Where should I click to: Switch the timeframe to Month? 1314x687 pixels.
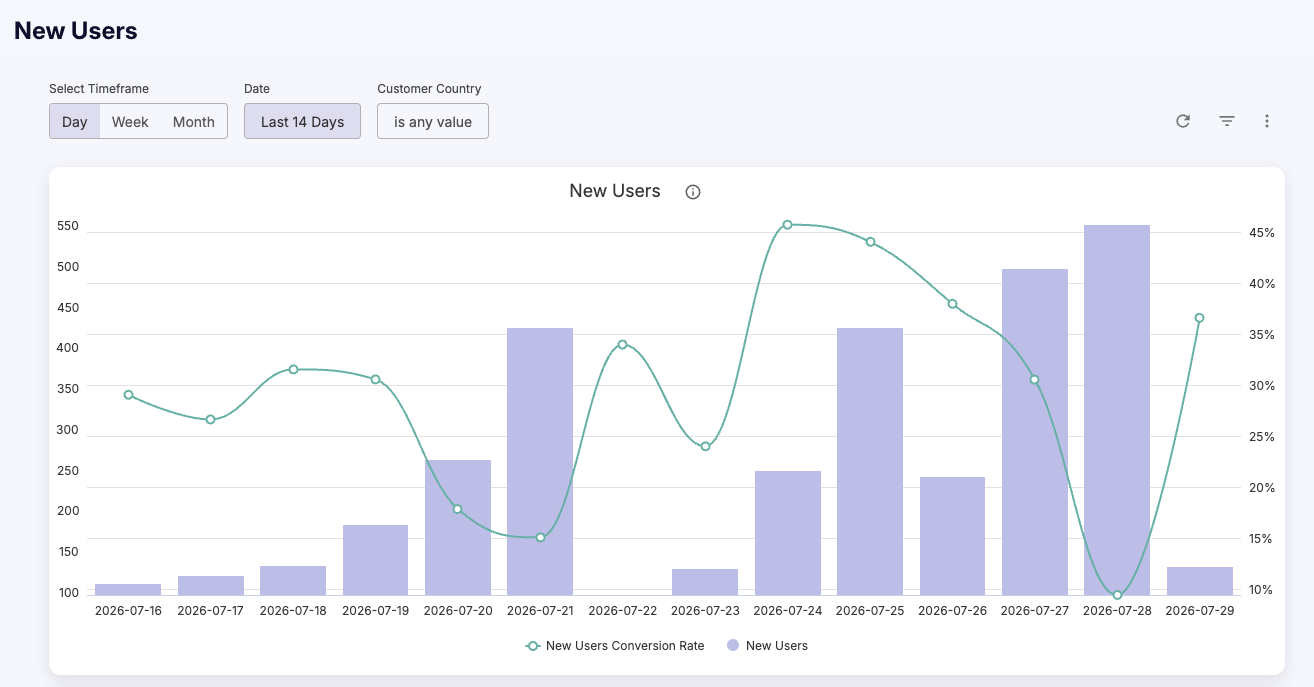pos(194,122)
